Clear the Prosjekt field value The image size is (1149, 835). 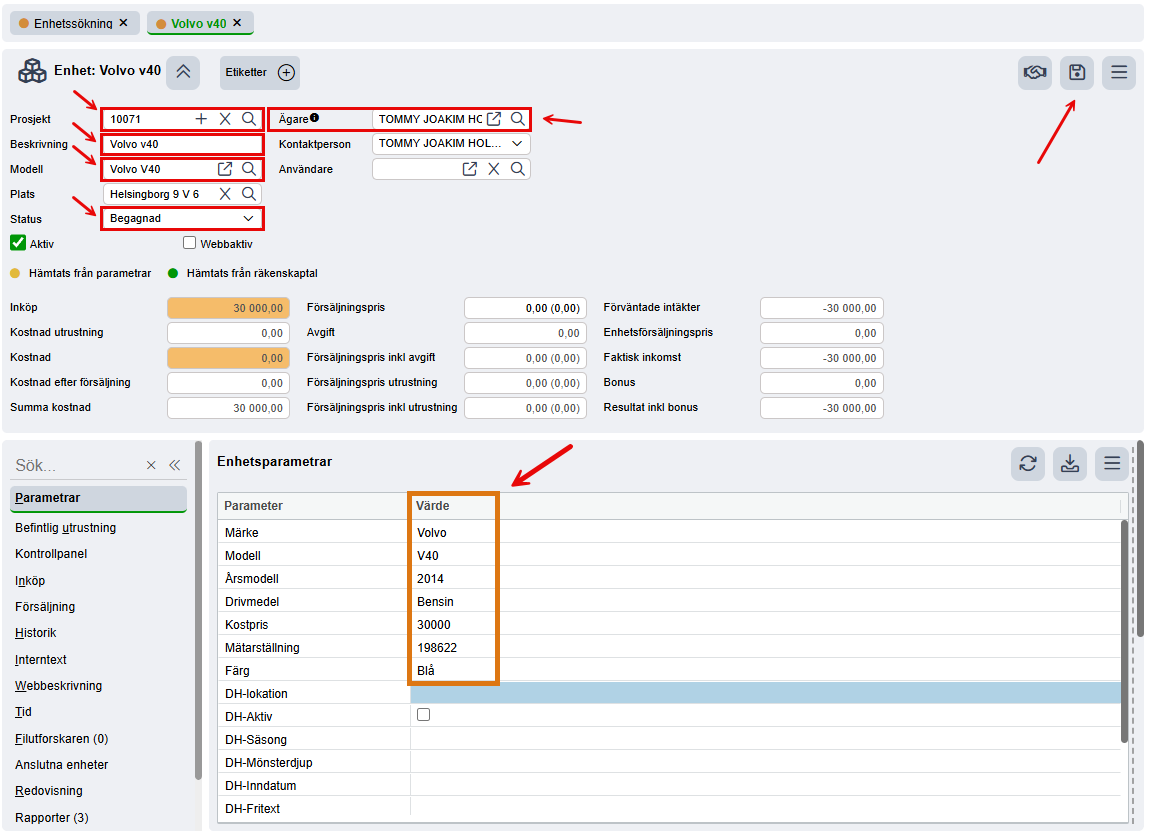click(x=225, y=119)
